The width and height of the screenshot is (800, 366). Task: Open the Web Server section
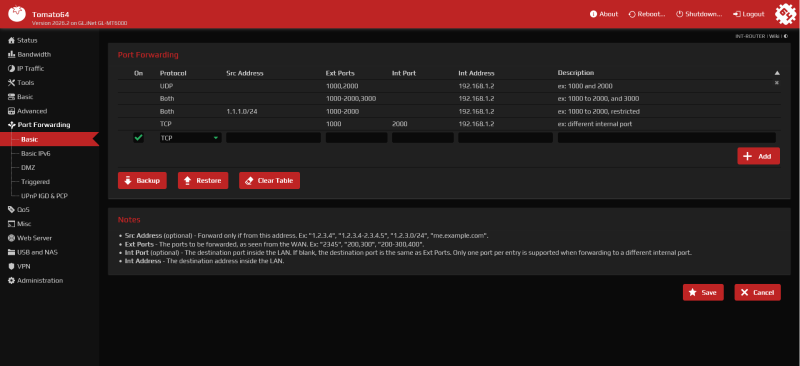click(30, 238)
